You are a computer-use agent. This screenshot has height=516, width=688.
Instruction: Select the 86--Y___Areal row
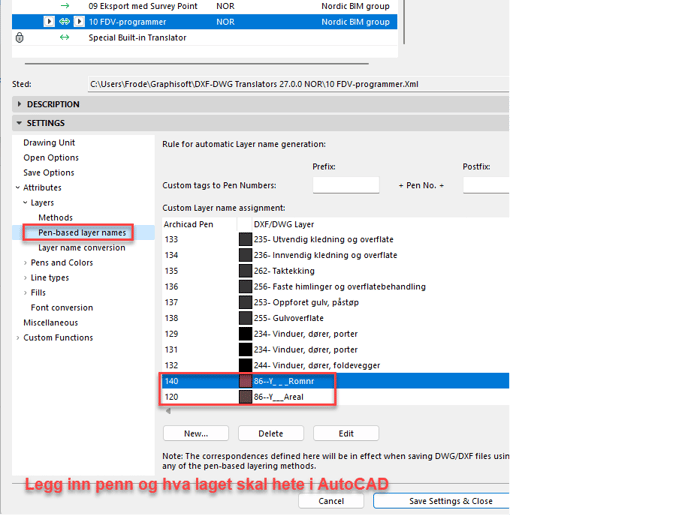336,397
